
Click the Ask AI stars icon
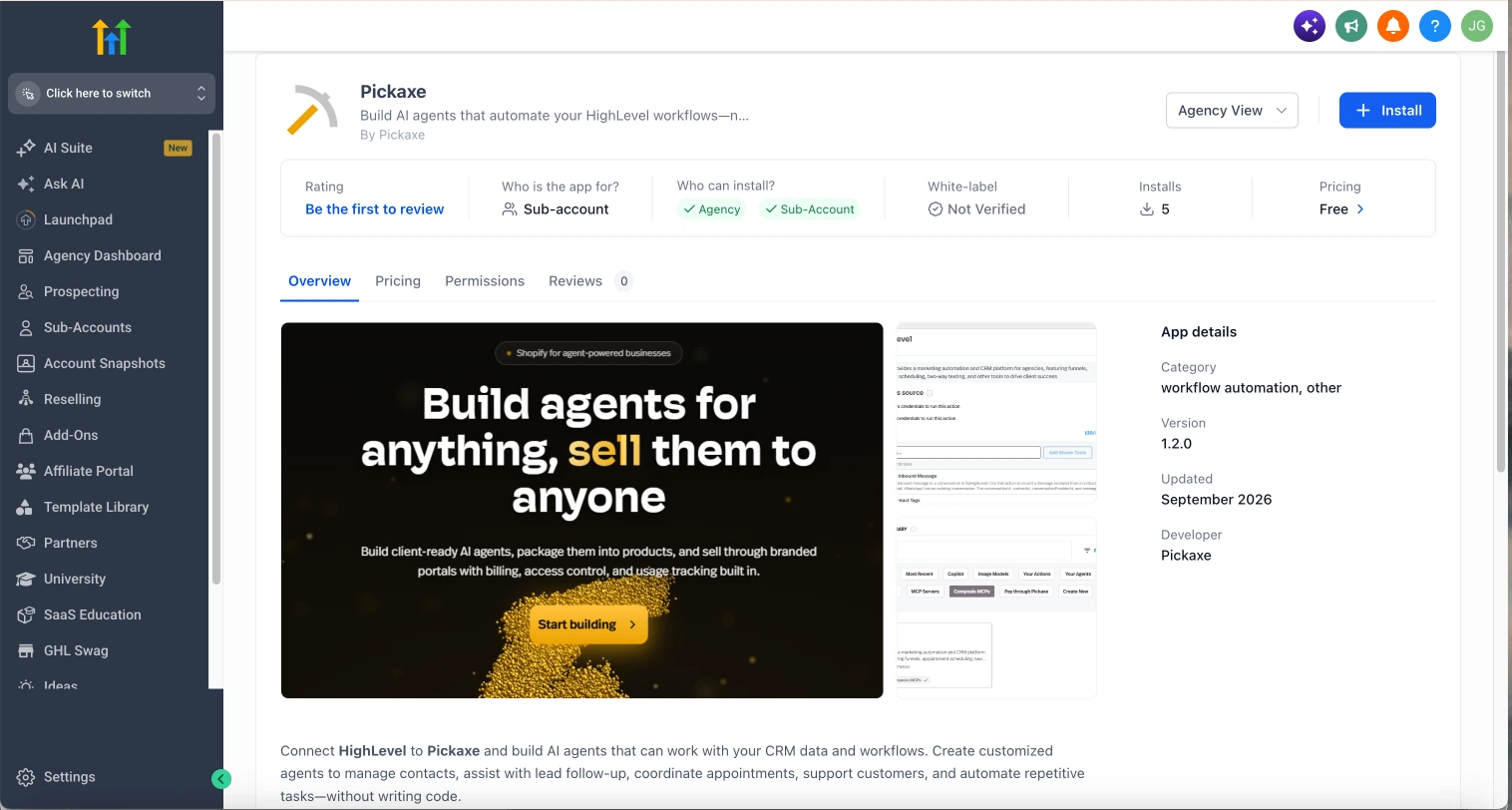tap(26, 184)
